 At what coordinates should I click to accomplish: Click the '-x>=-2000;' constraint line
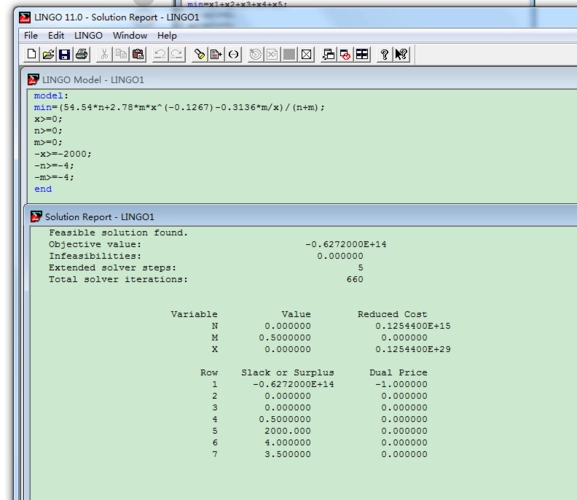coord(63,154)
